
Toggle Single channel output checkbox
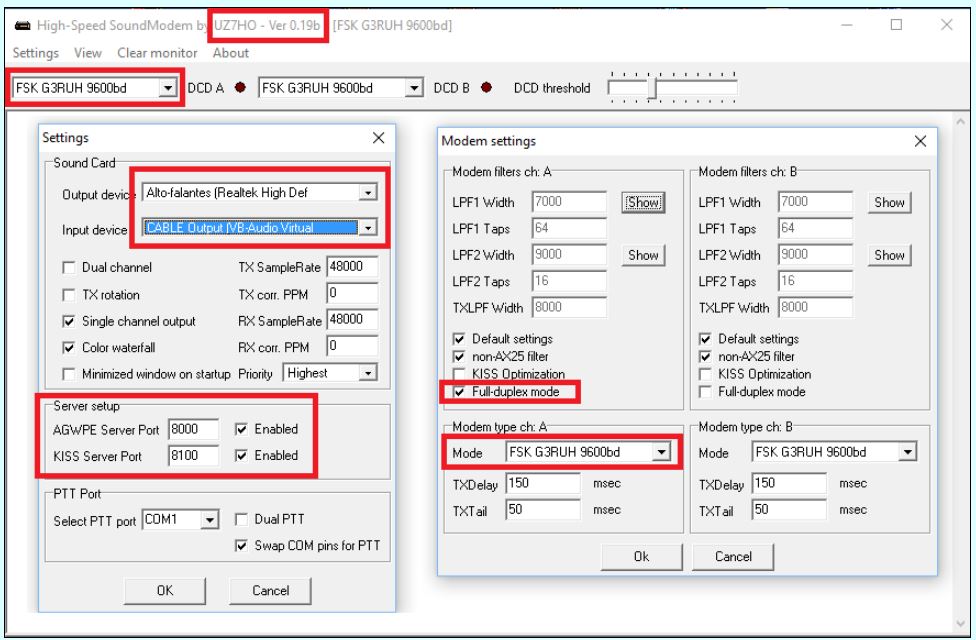tap(68, 321)
